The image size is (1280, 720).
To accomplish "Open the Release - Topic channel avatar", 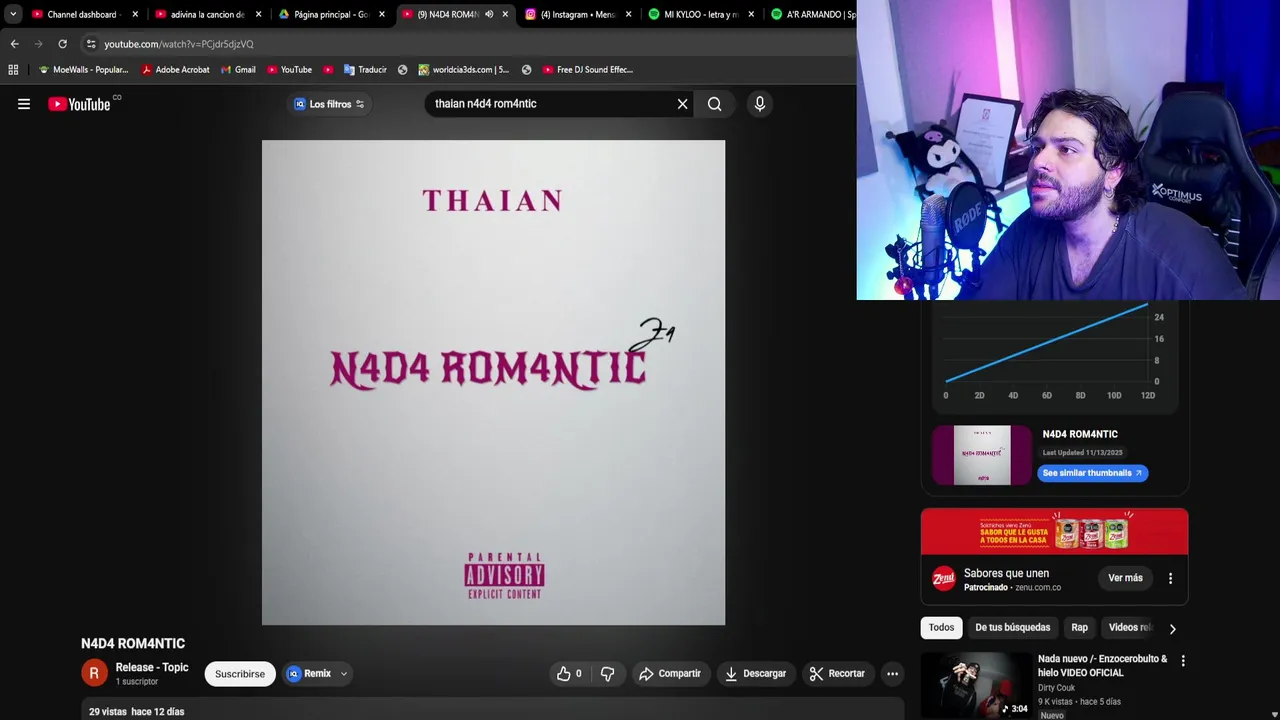I will (94, 673).
